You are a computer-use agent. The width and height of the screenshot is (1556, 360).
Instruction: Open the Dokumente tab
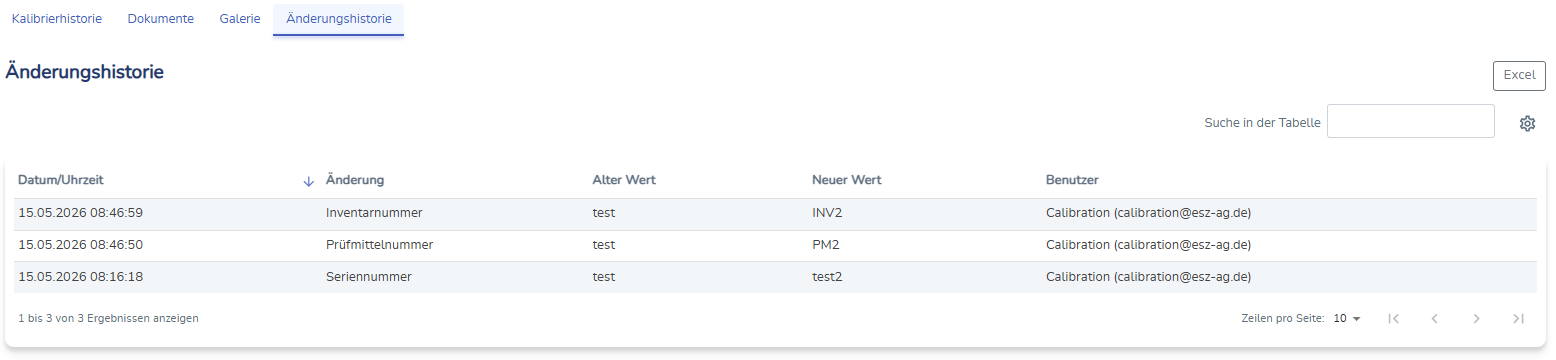coord(161,19)
